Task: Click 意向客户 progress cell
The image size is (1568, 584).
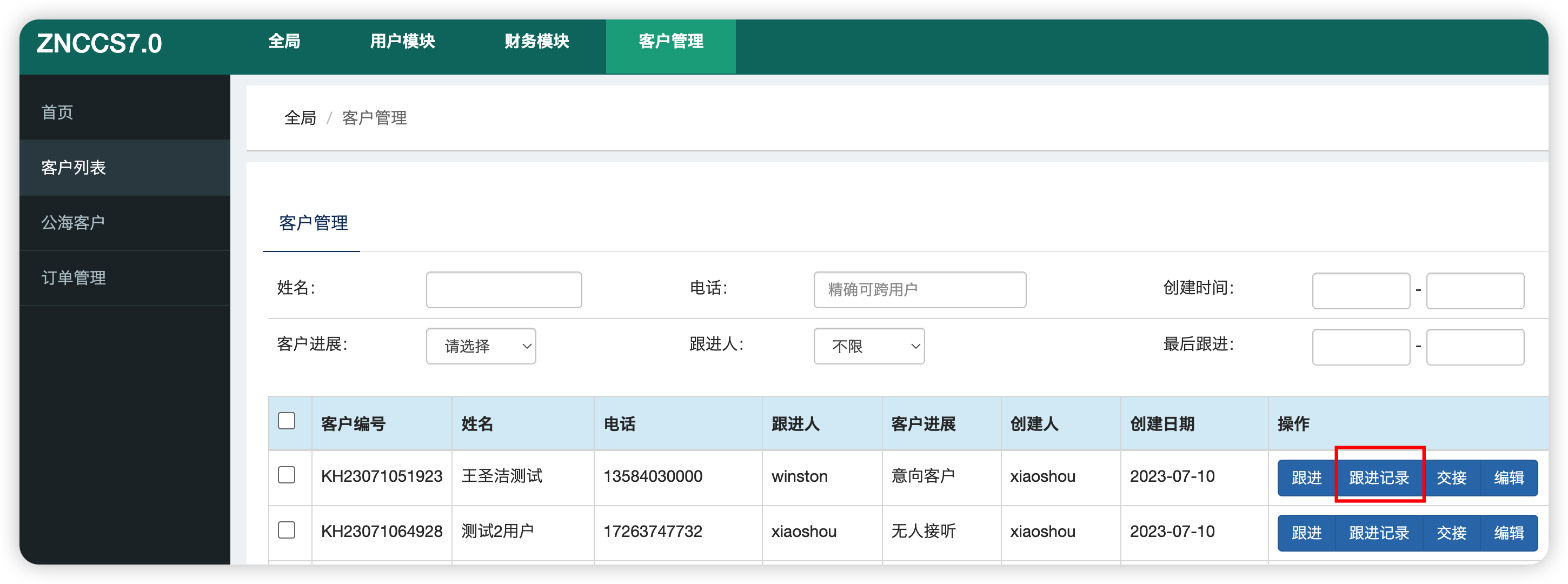Action: point(923,476)
